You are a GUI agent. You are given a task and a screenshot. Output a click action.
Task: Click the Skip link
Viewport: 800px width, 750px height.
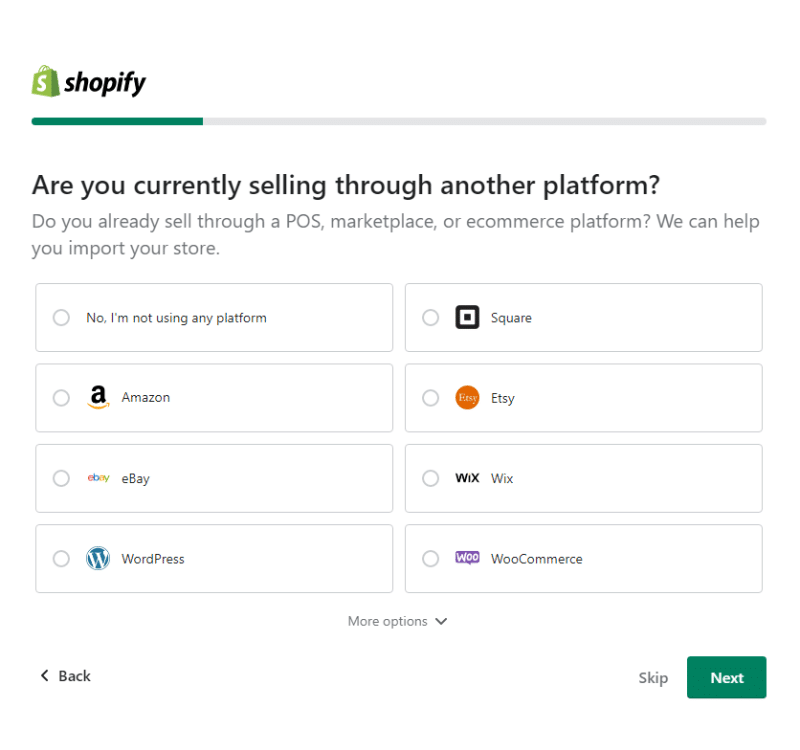[653, 677]
